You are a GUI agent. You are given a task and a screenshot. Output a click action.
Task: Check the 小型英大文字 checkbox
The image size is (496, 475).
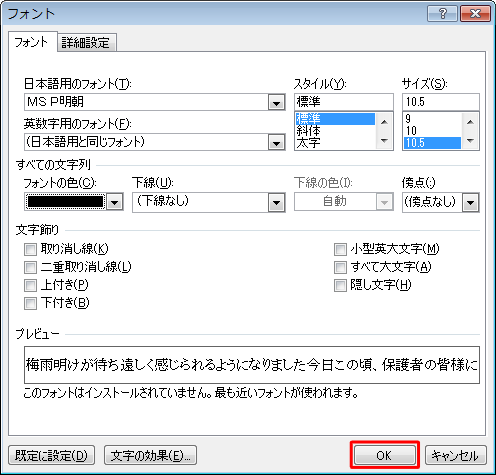[340, 249]
